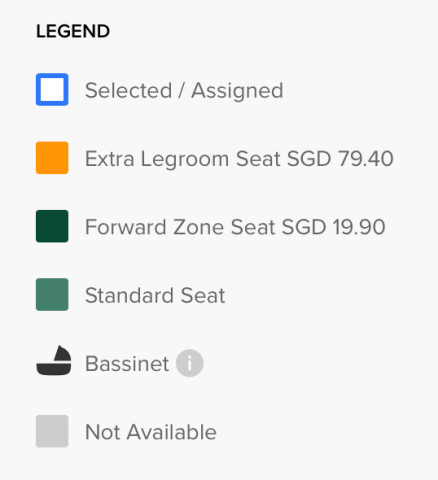Click the 'Not Available' label
438x480 pixels.
[x=151, y=432]
